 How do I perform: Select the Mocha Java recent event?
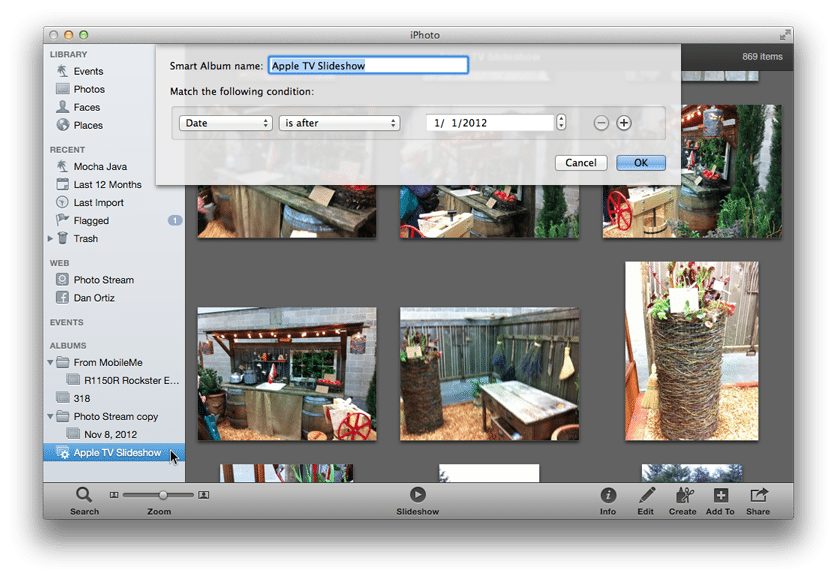(100, 166)
